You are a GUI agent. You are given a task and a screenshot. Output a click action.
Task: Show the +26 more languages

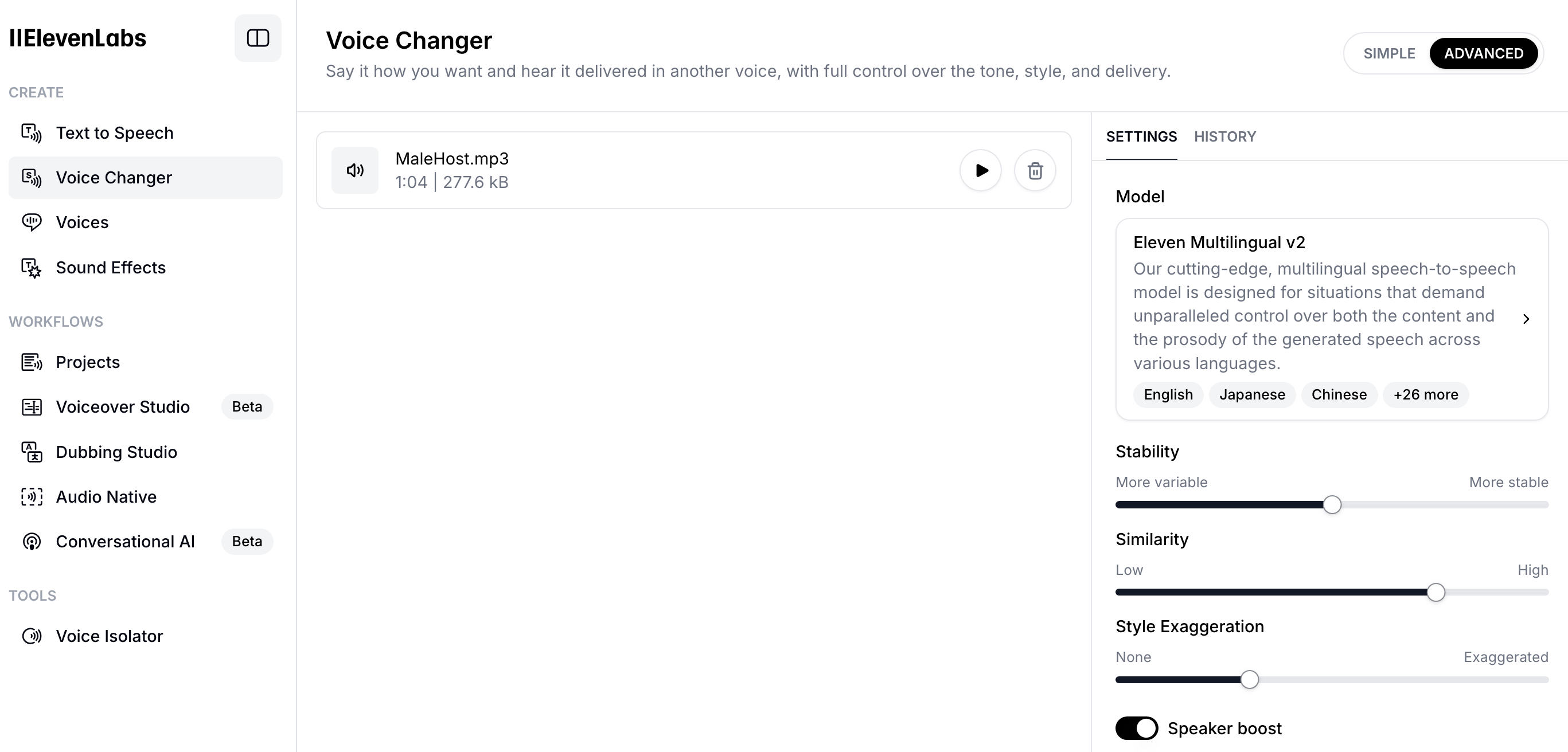[x=1425, y=395]
